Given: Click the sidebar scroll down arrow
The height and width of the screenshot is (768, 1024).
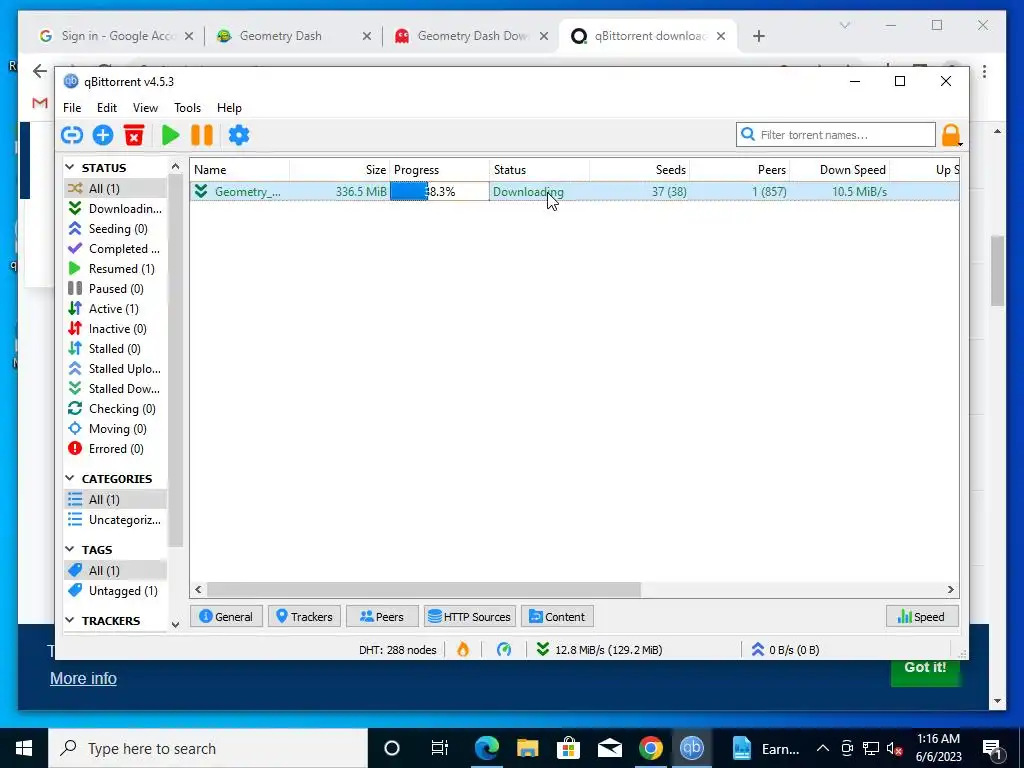Looking at the screenshot, I should pos(175,624).
